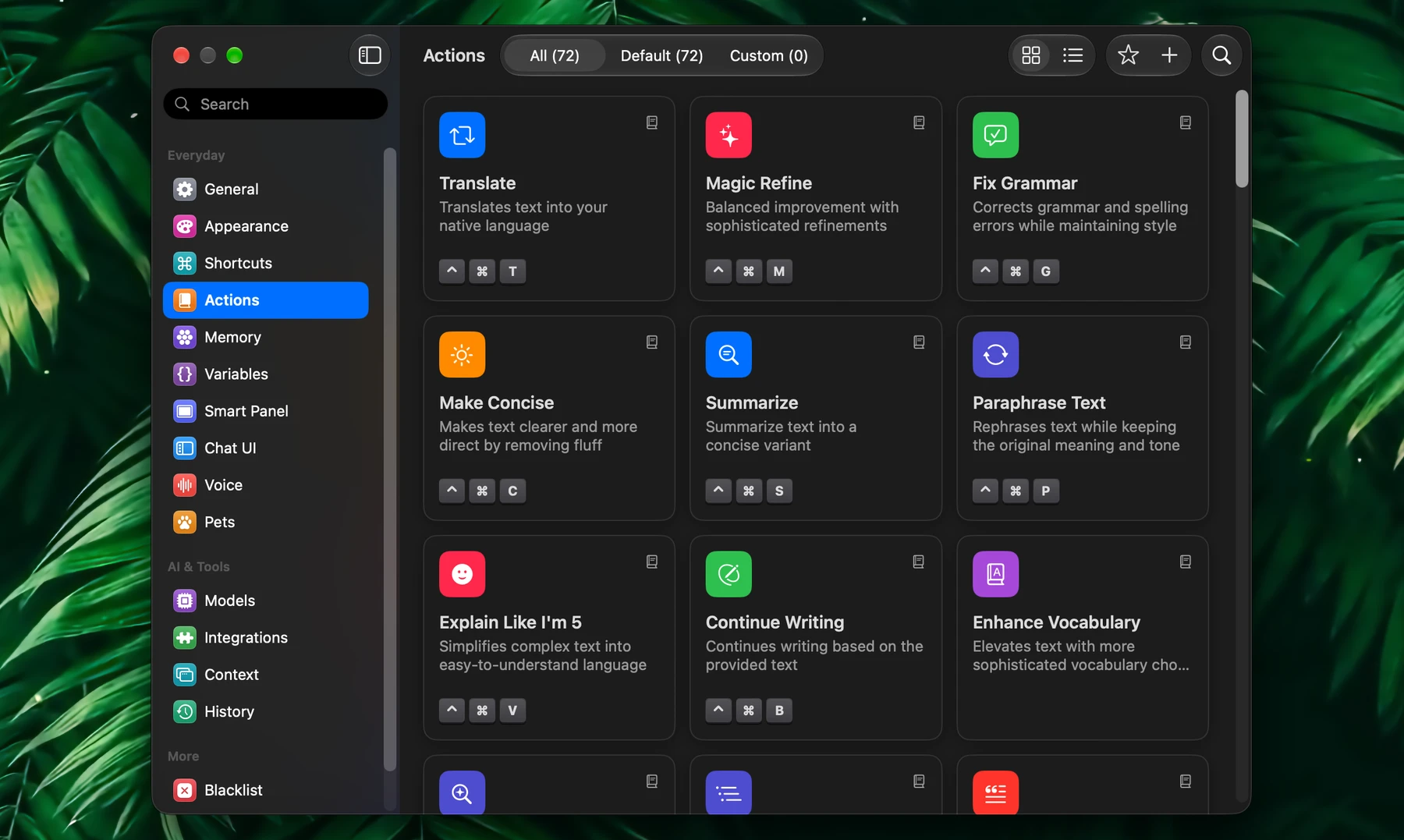Open document icon on Continue Writing card
This screenshot has height=840, width=1404.
tap(919, 562)
